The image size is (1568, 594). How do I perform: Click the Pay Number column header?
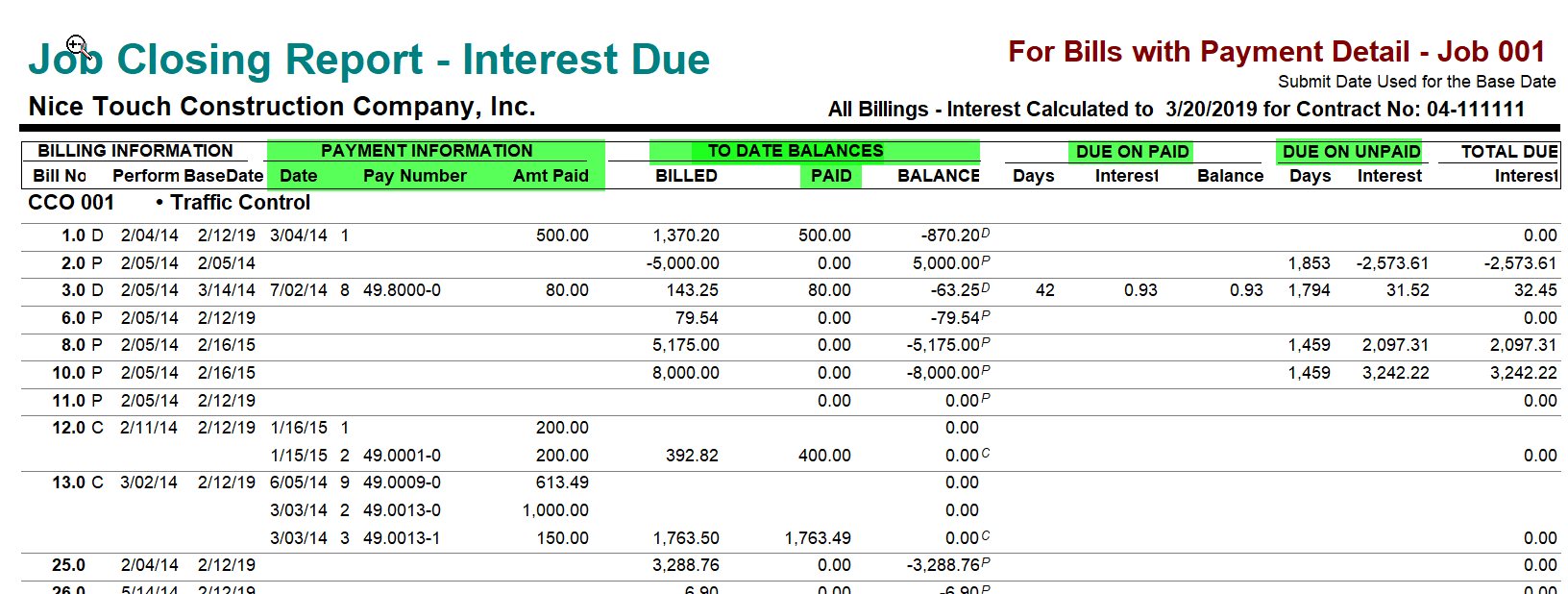click(415, 176)
